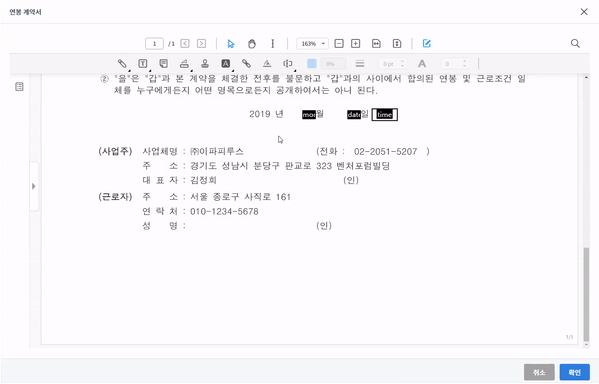
Task: Click the 취소 cancel button
Action: click(x=539, y=372)
